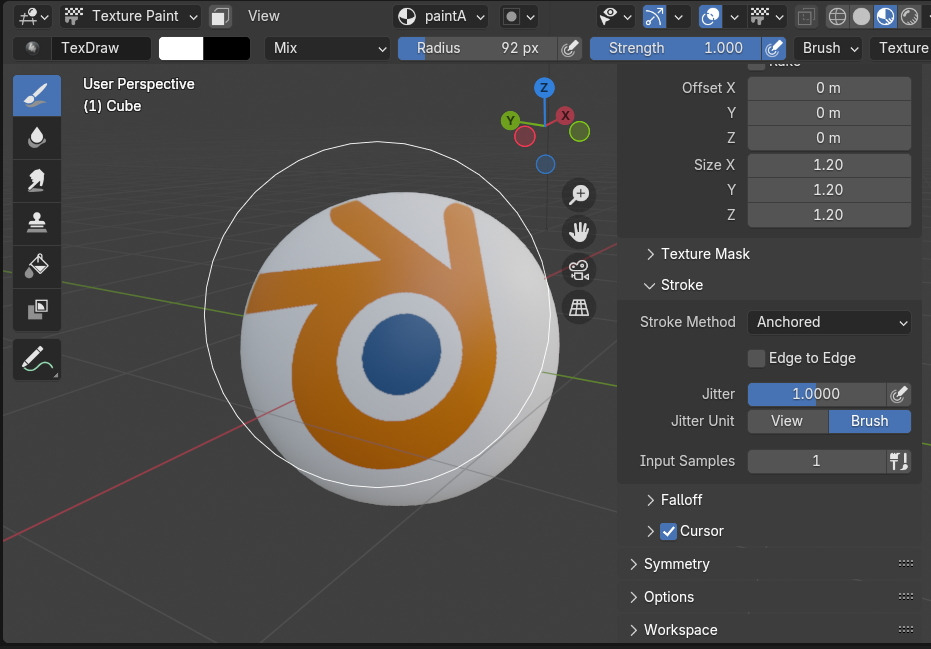Click the Offset X value field
The height and width of the screenshot is (649, 931).
click(x=829, y=88)
